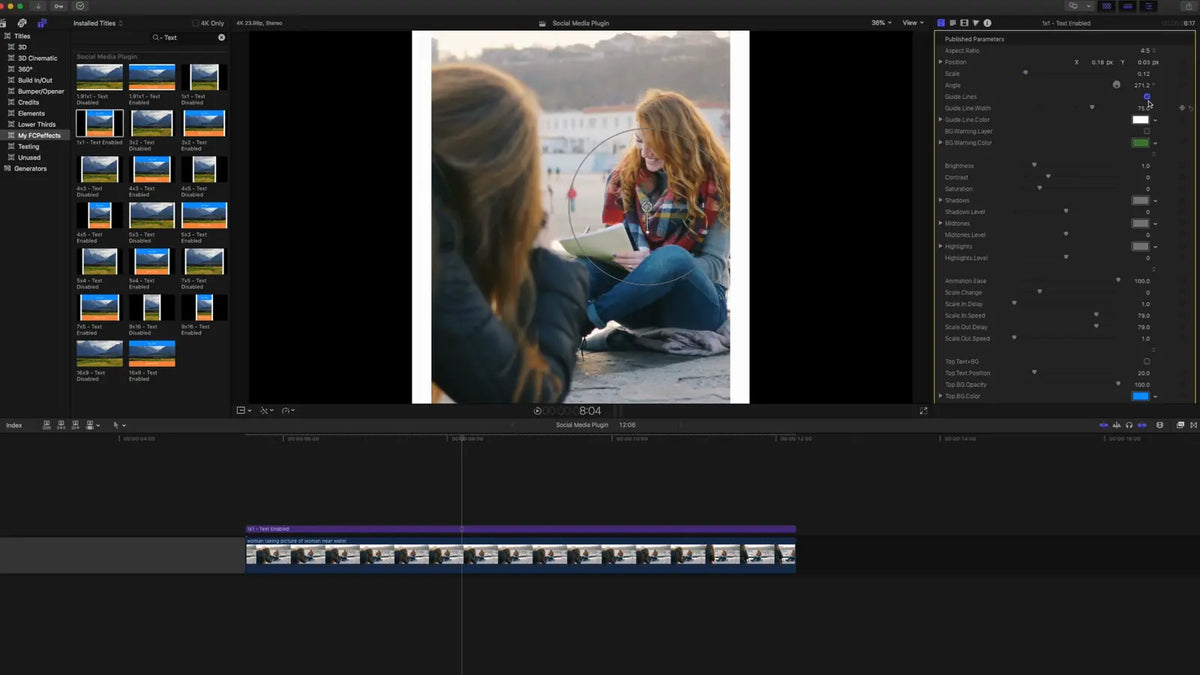
Task: Open the Aspect Ratio 4:5 popup
Action: [1146, 50]
